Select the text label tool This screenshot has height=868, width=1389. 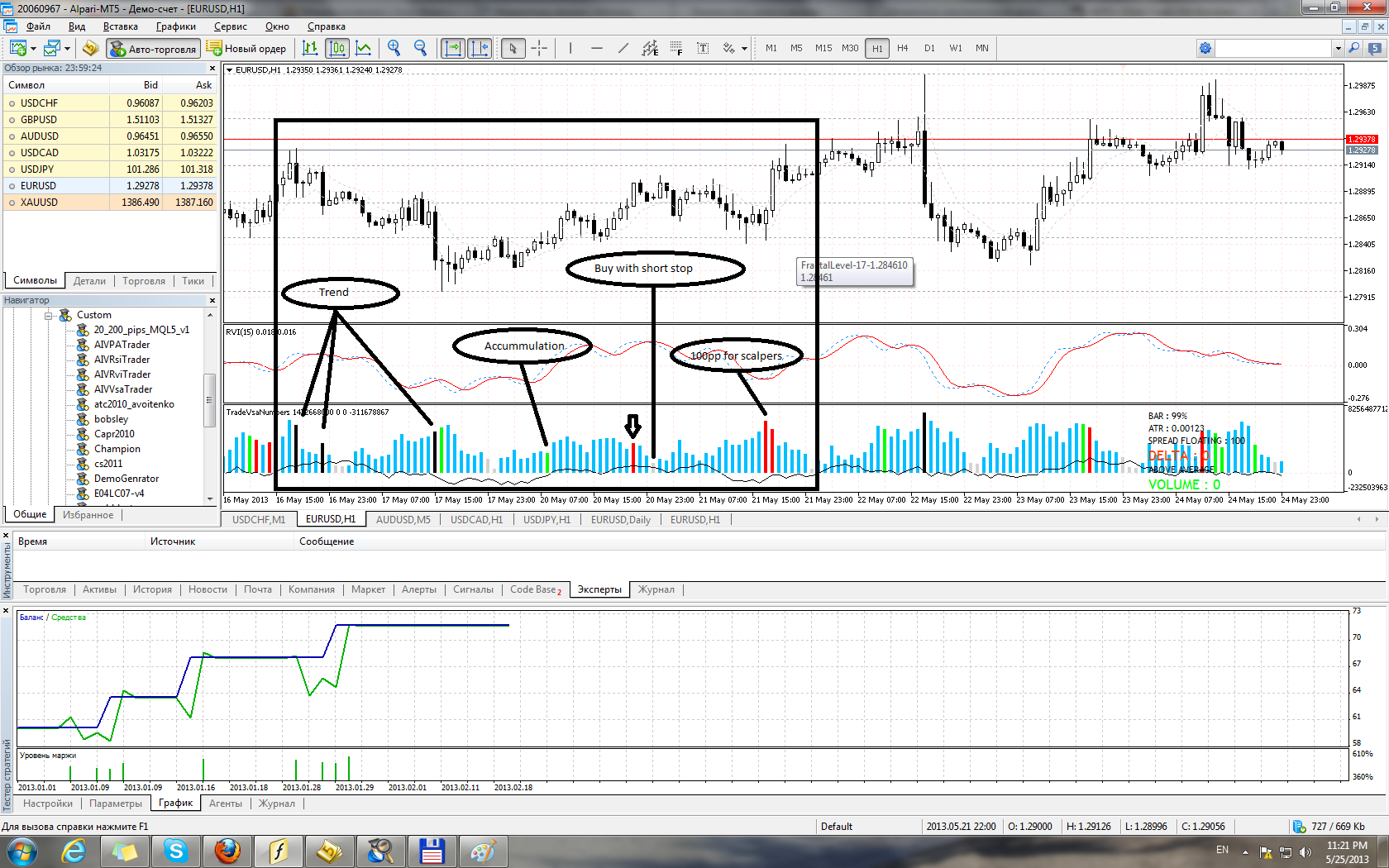coord(703,48)
